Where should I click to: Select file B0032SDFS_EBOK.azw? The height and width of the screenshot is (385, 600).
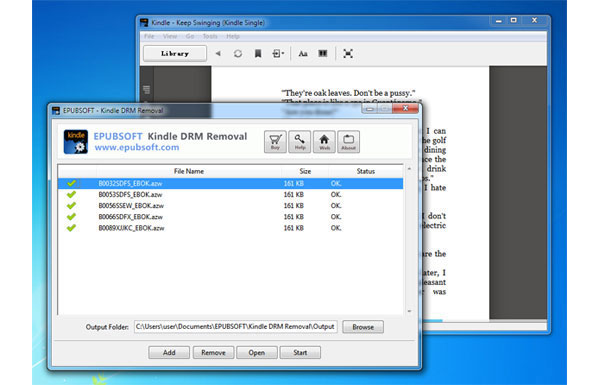click(x=230, y=183)
